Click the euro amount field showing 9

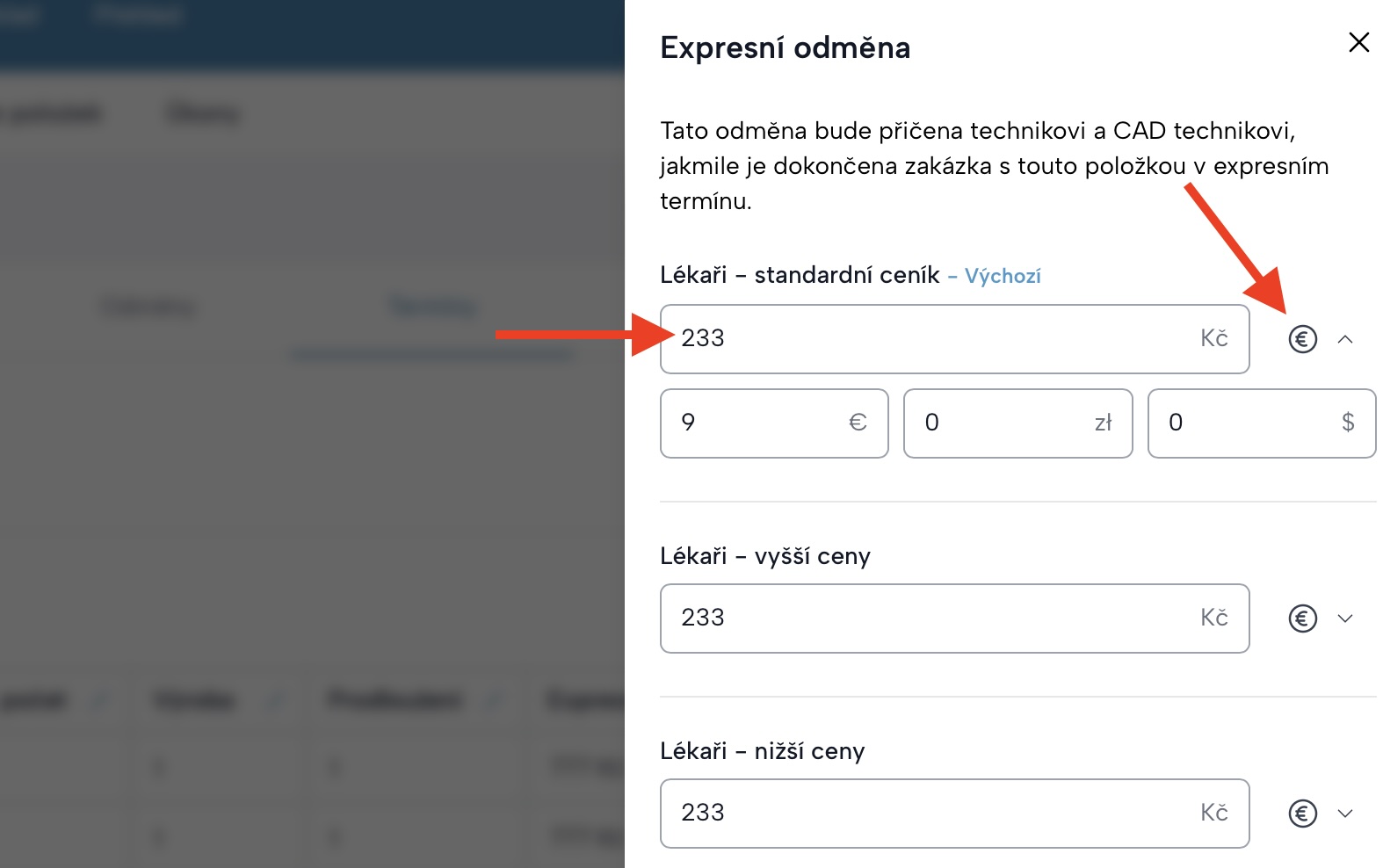(756, 423)
